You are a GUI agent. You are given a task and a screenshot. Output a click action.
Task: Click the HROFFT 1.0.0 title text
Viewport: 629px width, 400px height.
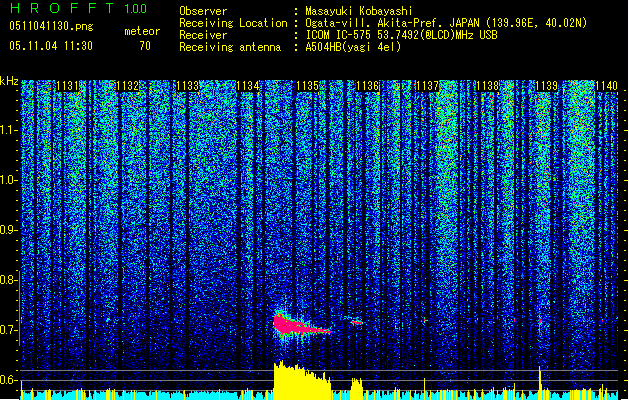[x=79, y=8]
